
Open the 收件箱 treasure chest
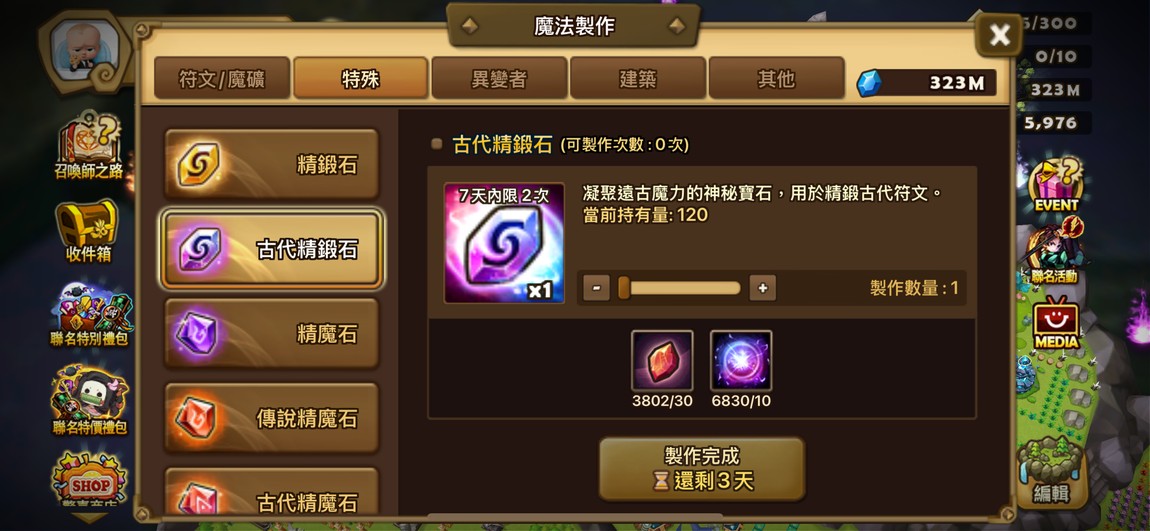pyautogui.click(x=89, y=231)
